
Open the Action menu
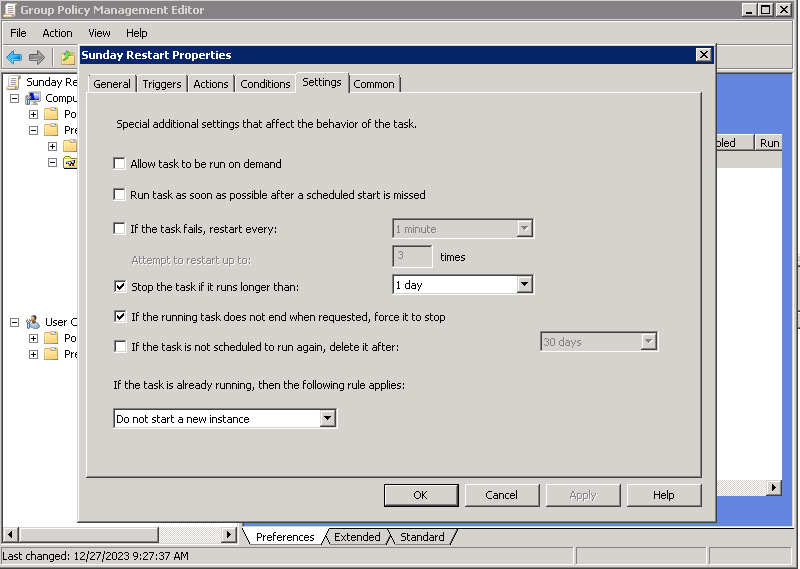tap(57, 33)
